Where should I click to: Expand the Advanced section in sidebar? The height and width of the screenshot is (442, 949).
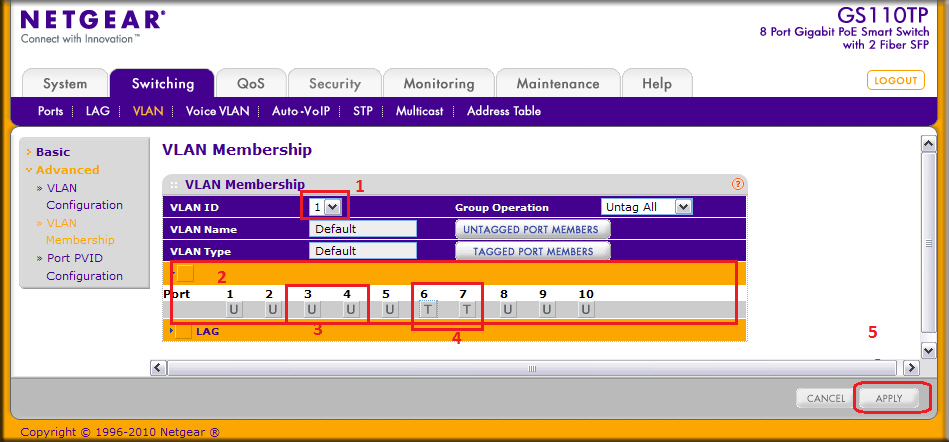[x=67, y=170]
